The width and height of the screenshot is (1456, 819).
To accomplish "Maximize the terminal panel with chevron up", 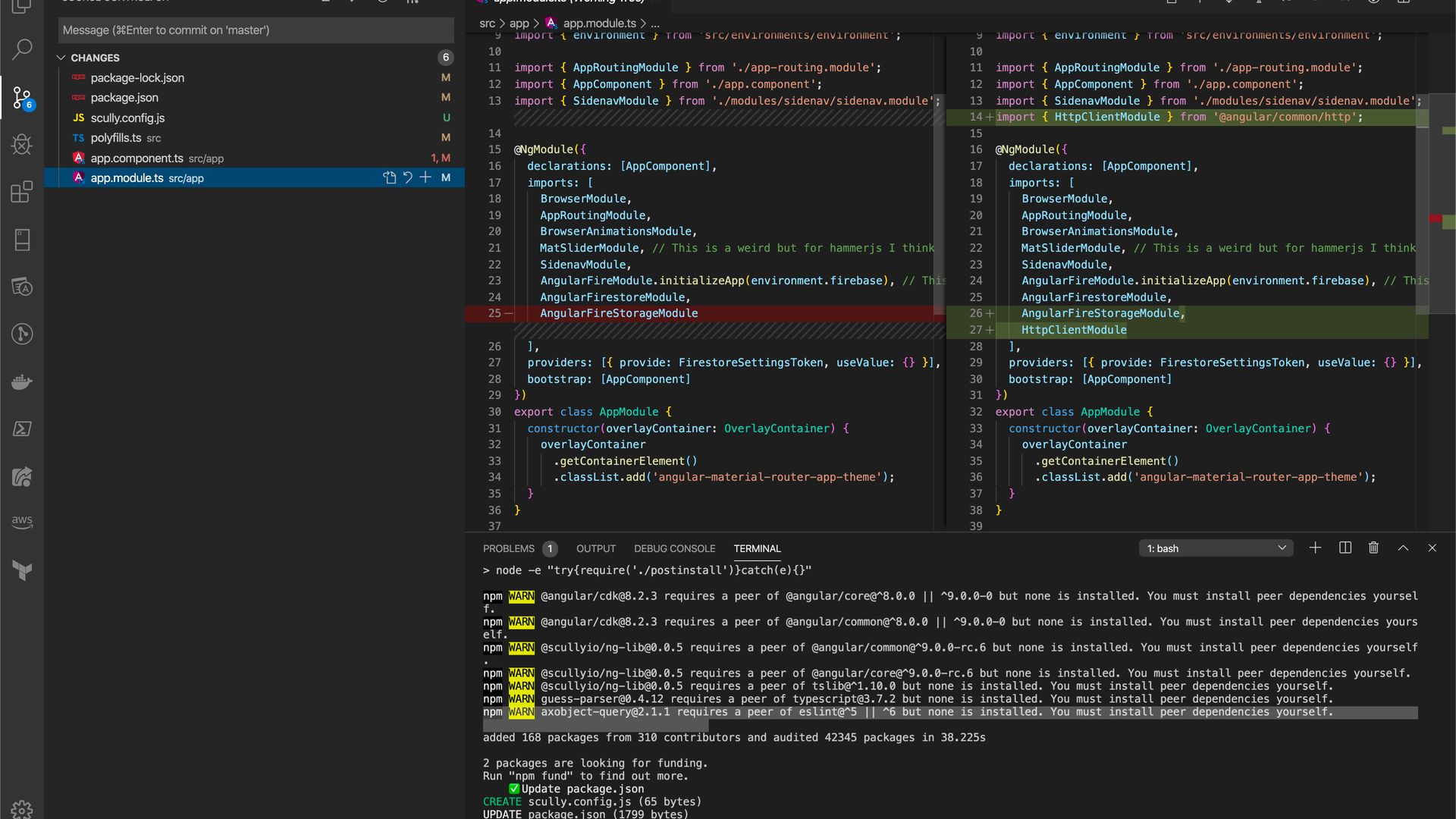I will tap(1403, 548).
